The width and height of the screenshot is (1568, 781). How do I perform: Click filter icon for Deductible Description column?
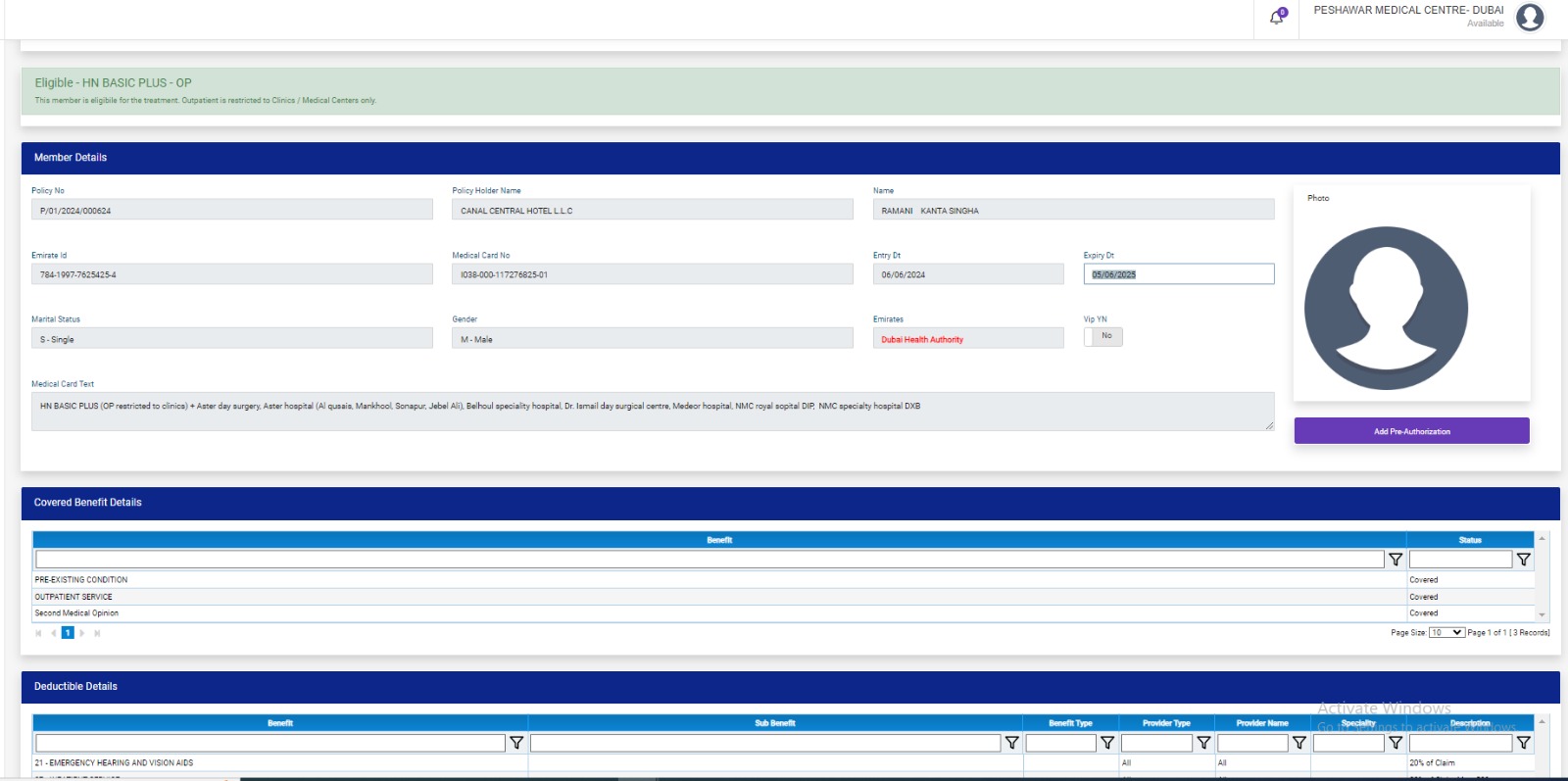click(x=1523, y=743)
